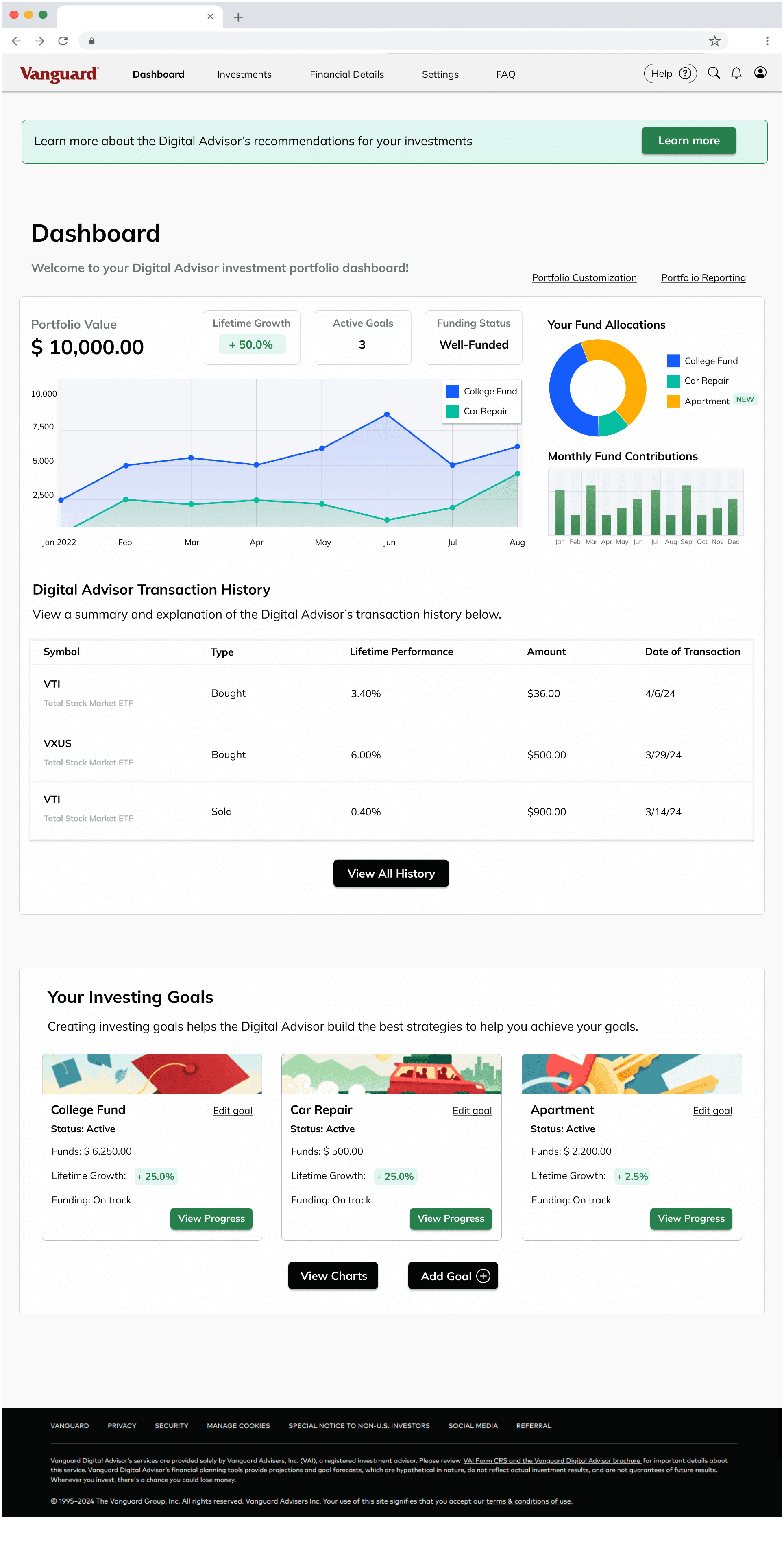Viewport: 784px width, 1545px height.
Task: Click the Apartment goal keys thumbnail
Action: click(x=631, y=1074)
